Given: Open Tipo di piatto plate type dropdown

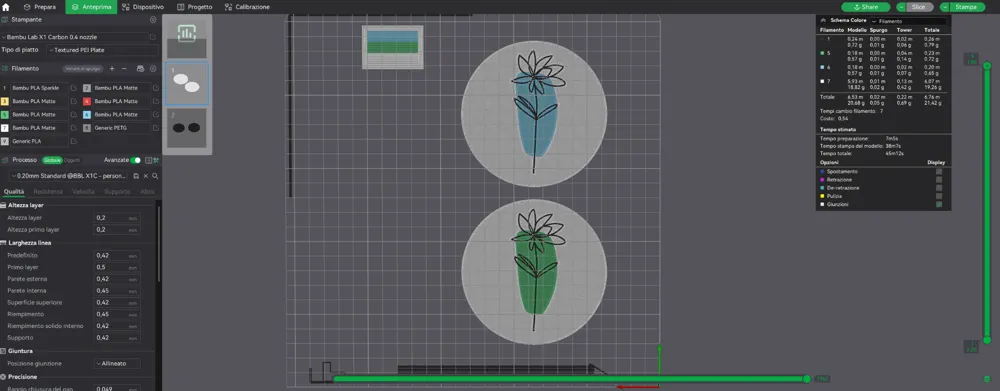Looking at the screenshot, I should pyautogui.click(x=103, y=50).
